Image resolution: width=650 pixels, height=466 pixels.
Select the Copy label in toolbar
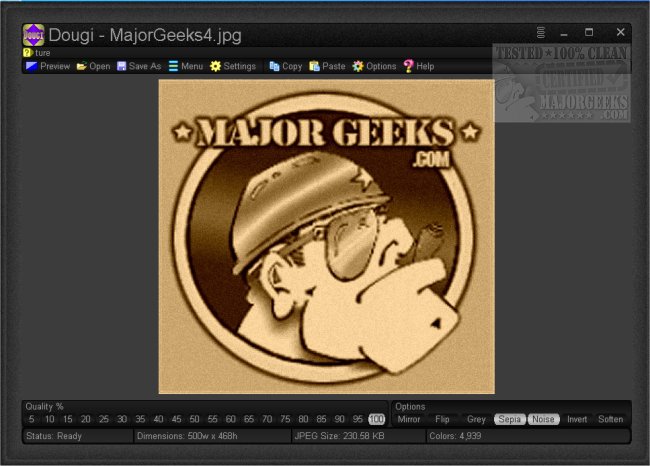tap(292, 66)
